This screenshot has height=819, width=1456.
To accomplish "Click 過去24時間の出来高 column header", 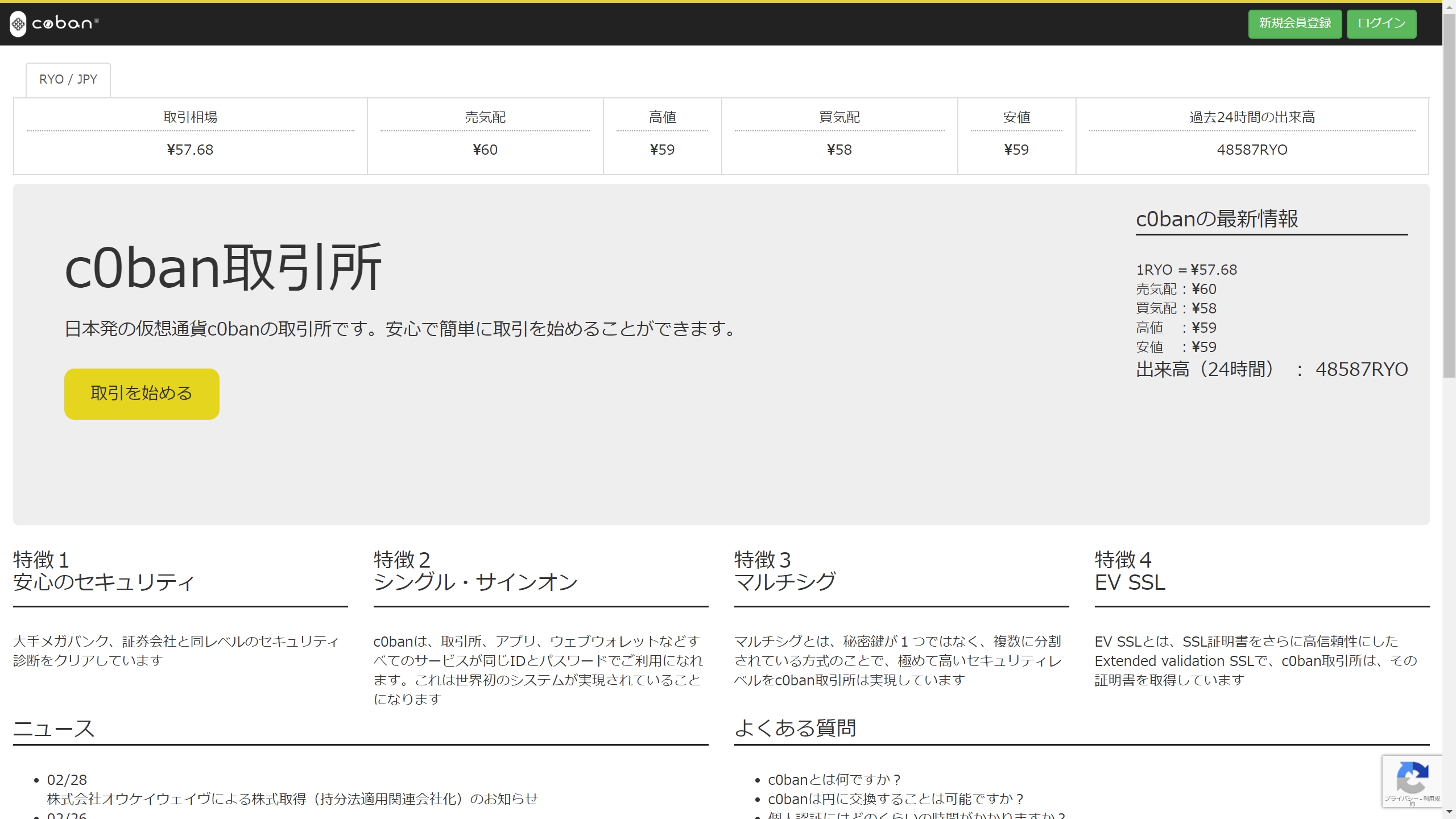I will [1252, 117].
